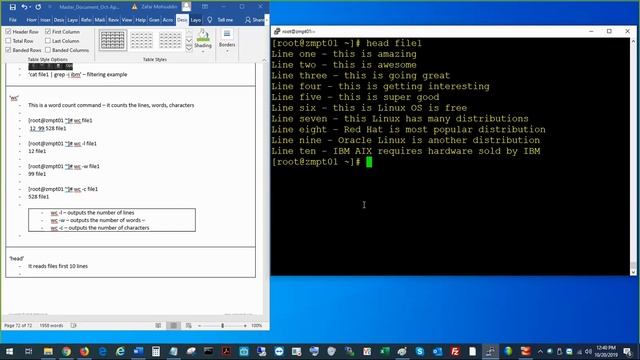Open File Explorer from the taskbar
The width and height of the screenshot is (640, 360).
click(x=48, y=351)
